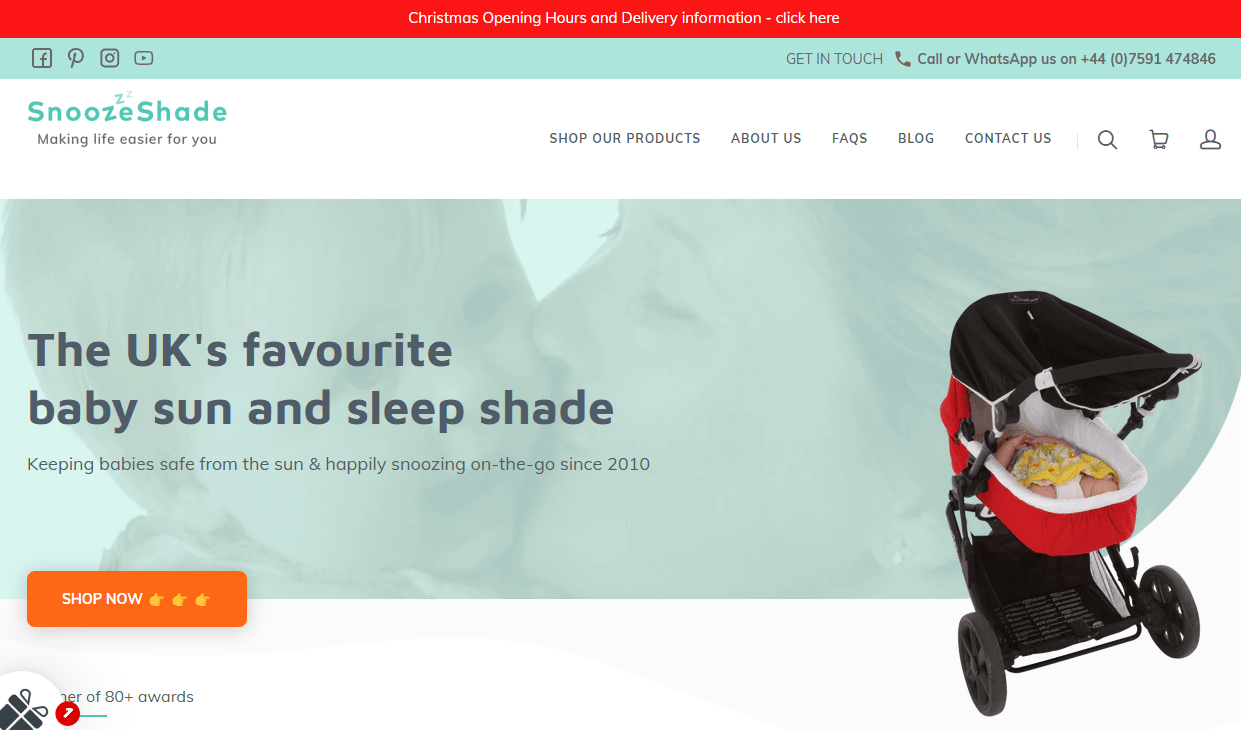Open the Blog menu link

click(916, 139)
